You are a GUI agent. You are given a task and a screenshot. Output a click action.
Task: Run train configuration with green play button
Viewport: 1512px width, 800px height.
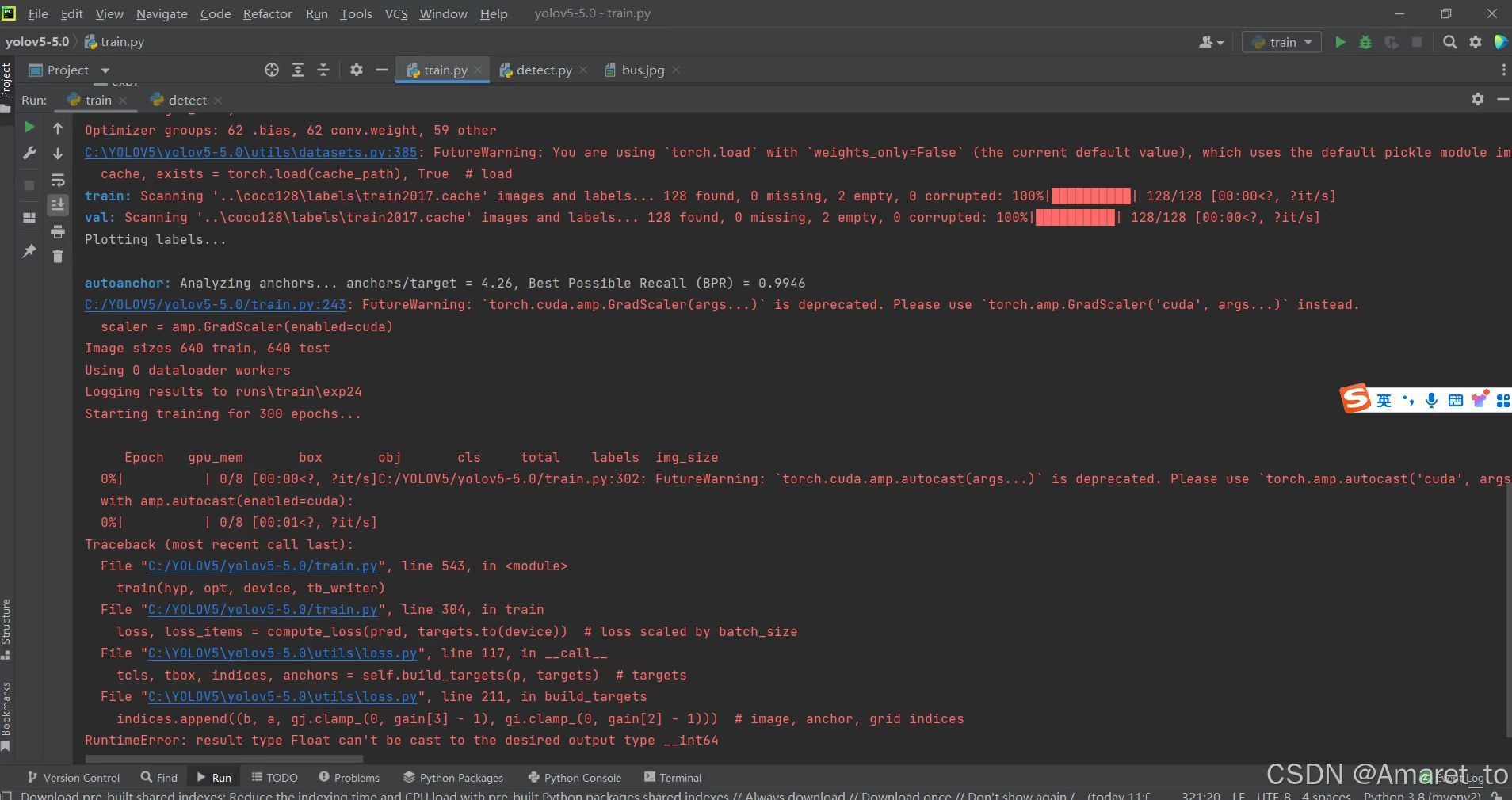pyautogui.click(x=1340, y=42)
